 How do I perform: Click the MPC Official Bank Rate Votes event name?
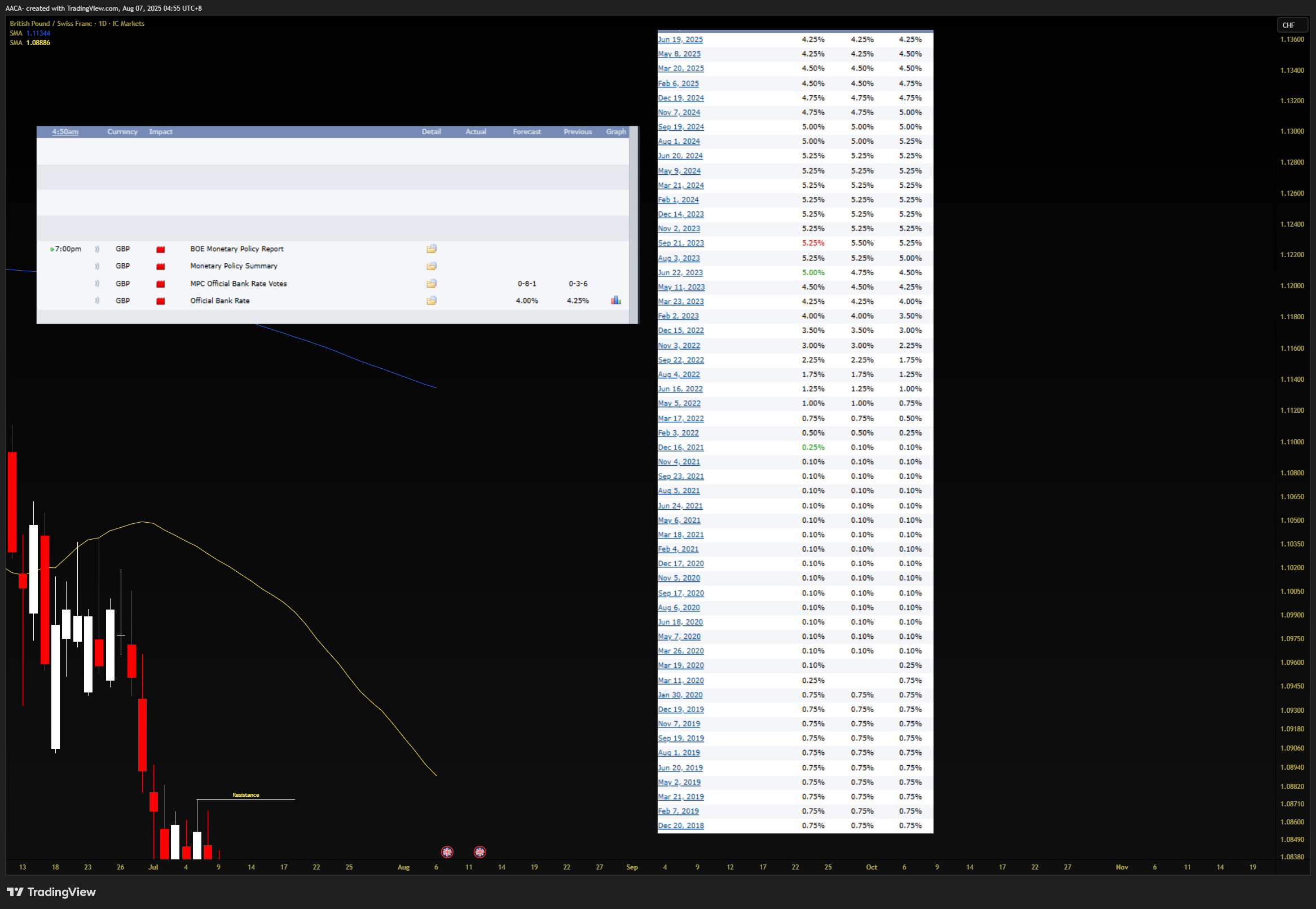[x=238, y=284]
